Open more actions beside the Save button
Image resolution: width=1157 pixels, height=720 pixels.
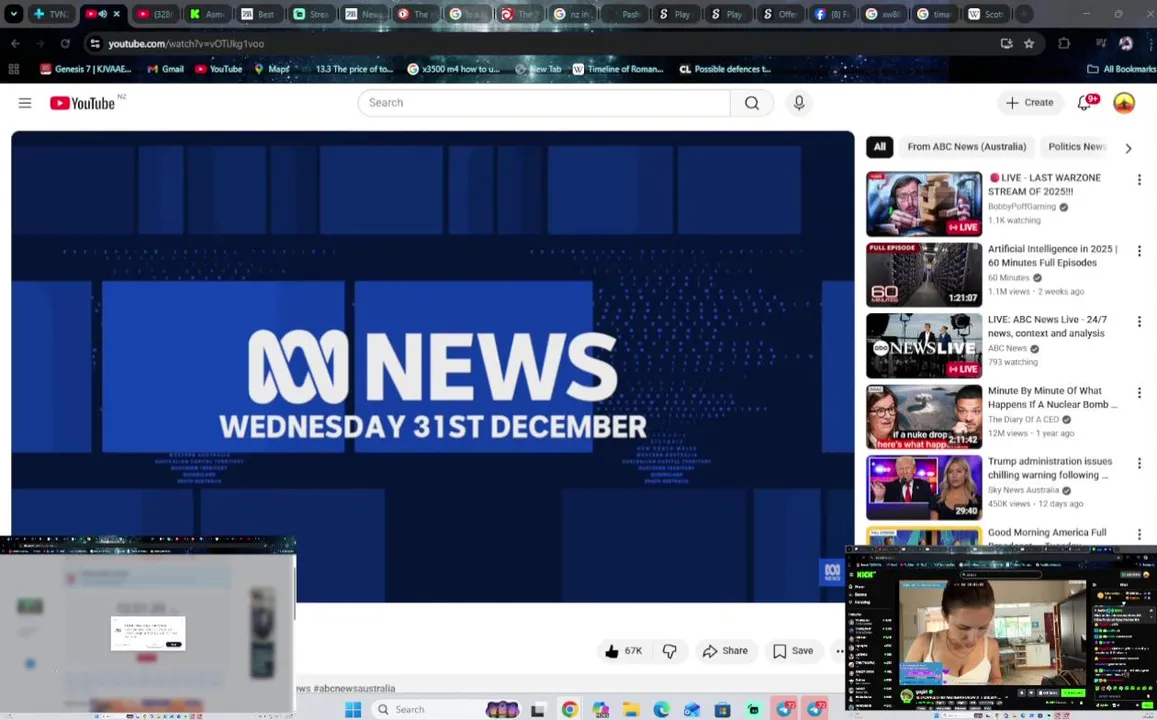coord(839,651)
